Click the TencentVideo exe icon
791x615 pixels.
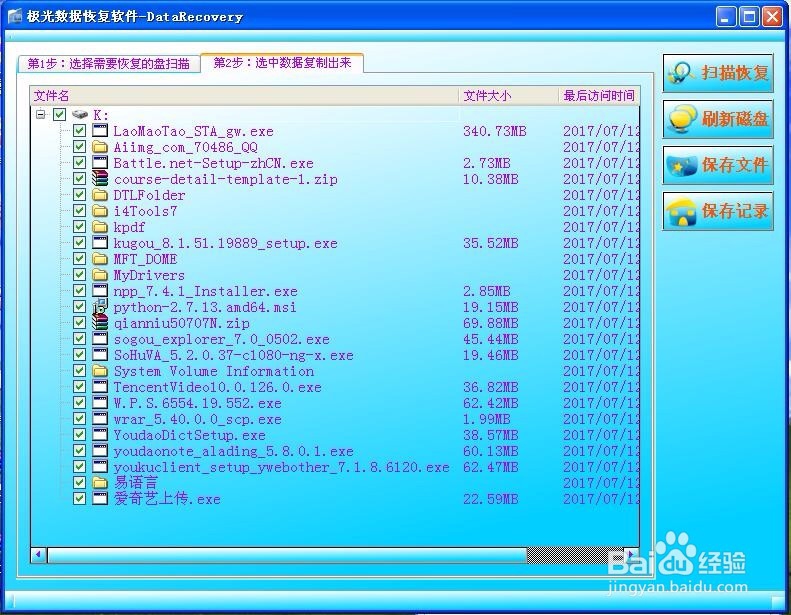(x=100, y=386)
